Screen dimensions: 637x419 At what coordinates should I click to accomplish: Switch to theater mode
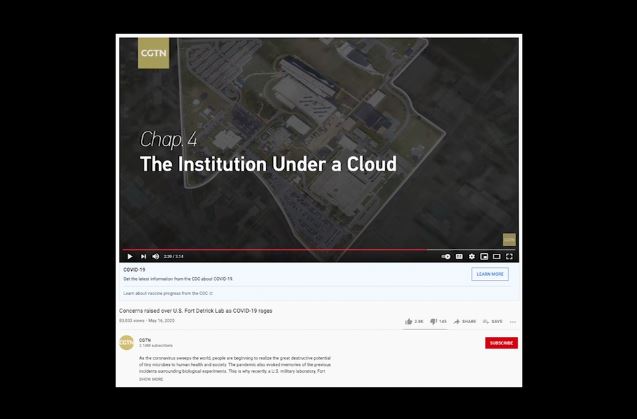[496, 256]
